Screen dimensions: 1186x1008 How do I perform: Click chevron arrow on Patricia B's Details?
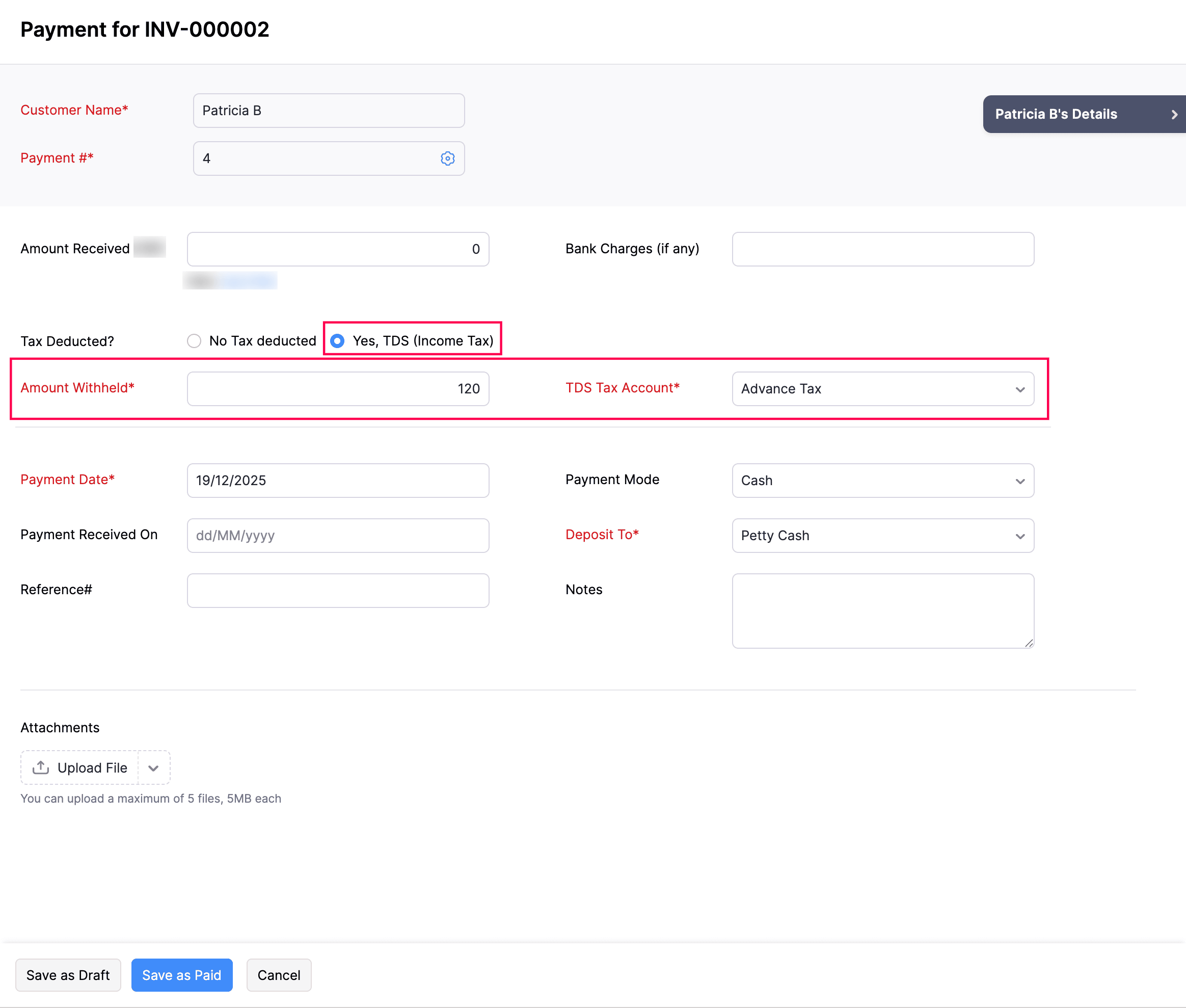1174,114
